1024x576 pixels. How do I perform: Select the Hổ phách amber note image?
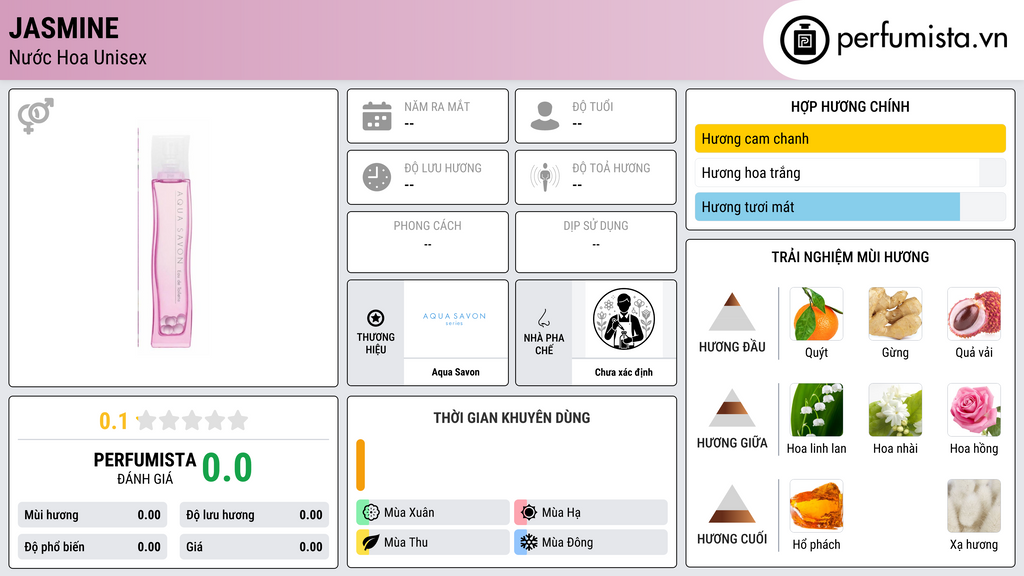[x=816, y=506]
